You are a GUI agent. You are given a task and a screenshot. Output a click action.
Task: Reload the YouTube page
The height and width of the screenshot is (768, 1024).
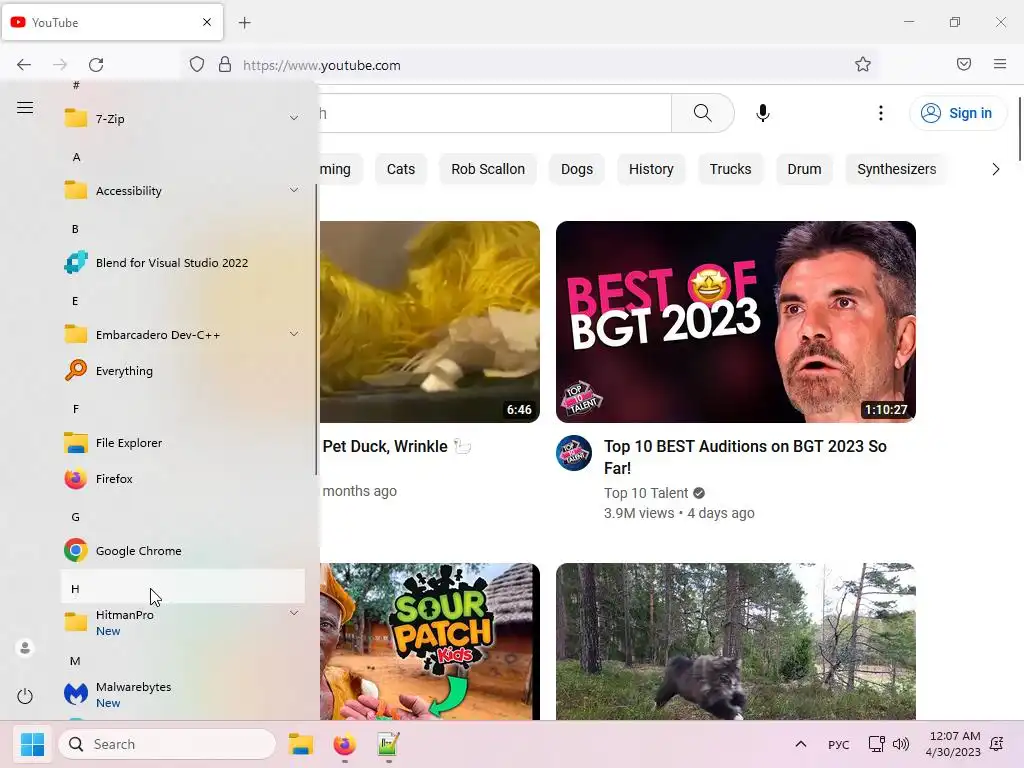click(96, 65)
